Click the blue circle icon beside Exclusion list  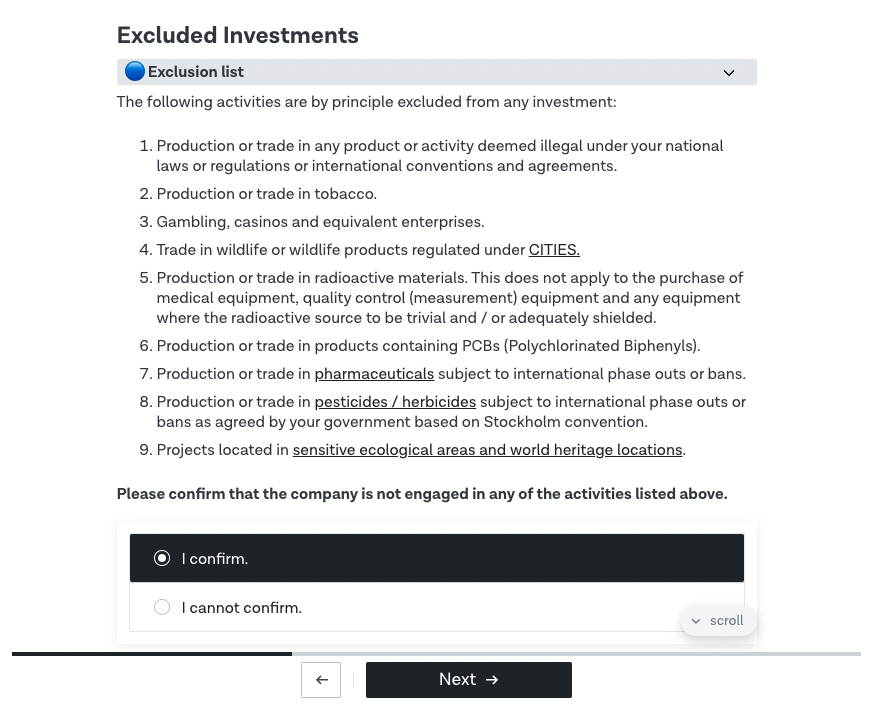(x=135, y=72)
